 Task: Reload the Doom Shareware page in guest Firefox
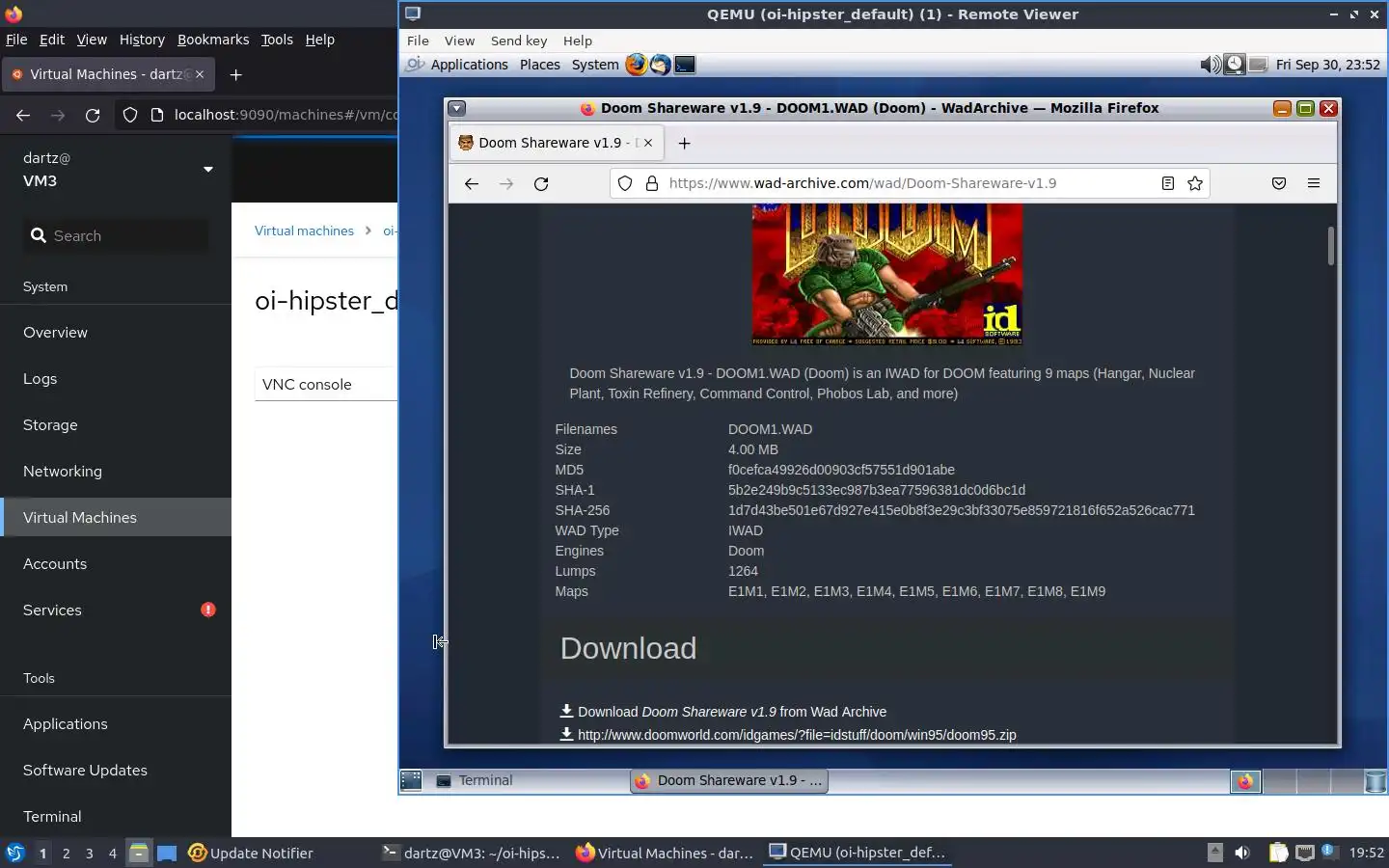pyautogui.click(x=541, y=183)
